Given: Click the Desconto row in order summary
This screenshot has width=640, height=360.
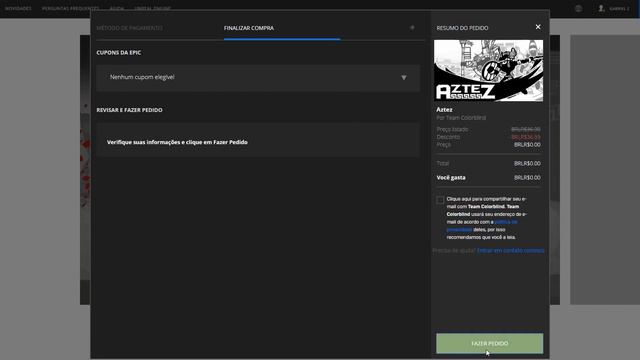Looking at the screenshot, I should coord(489,137).
